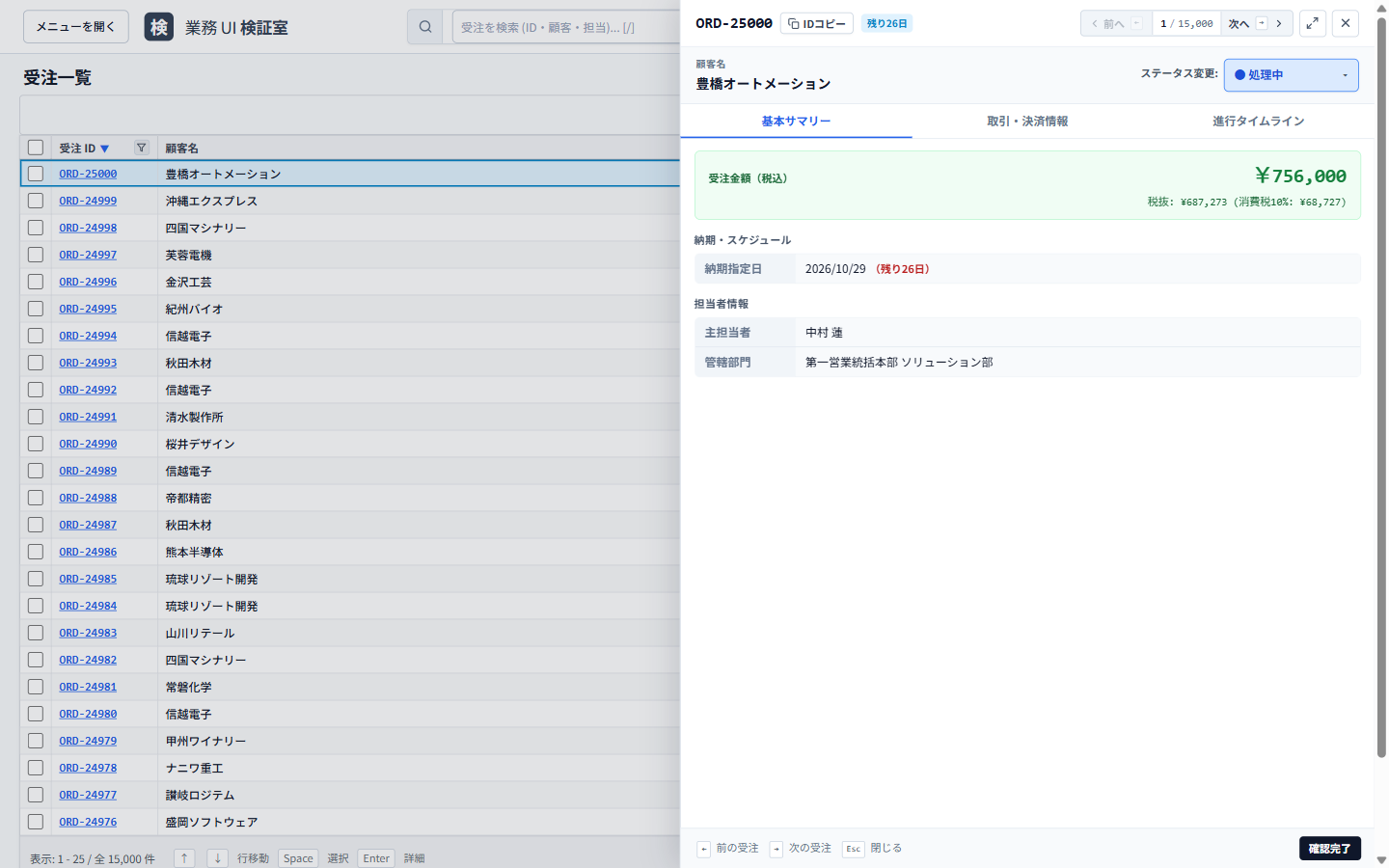Check the ORD-25000 row checkbox
Image resolution: width=1389 pixels, height=868 pixels.
pos(36,174)
